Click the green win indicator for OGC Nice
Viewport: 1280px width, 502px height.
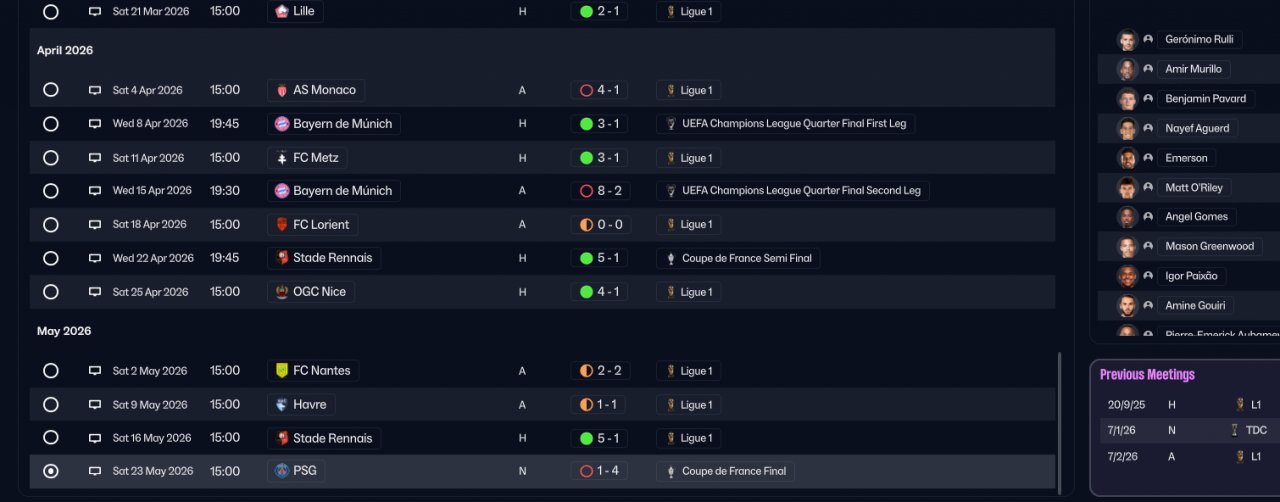pyautogui.click(x=586, y=292)
